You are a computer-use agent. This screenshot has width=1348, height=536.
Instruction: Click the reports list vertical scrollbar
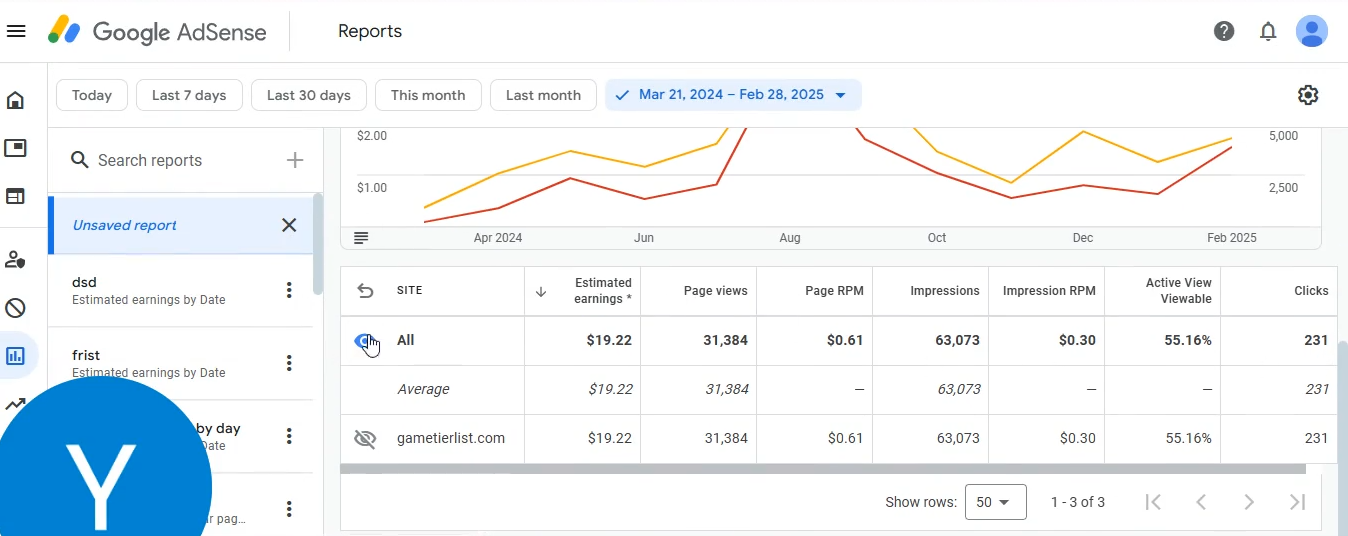(318, 244)
